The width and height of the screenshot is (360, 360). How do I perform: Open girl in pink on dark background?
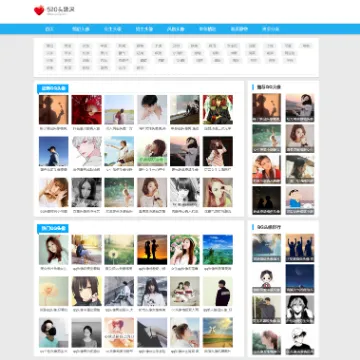pyautogui.click(x=218, y=151)
